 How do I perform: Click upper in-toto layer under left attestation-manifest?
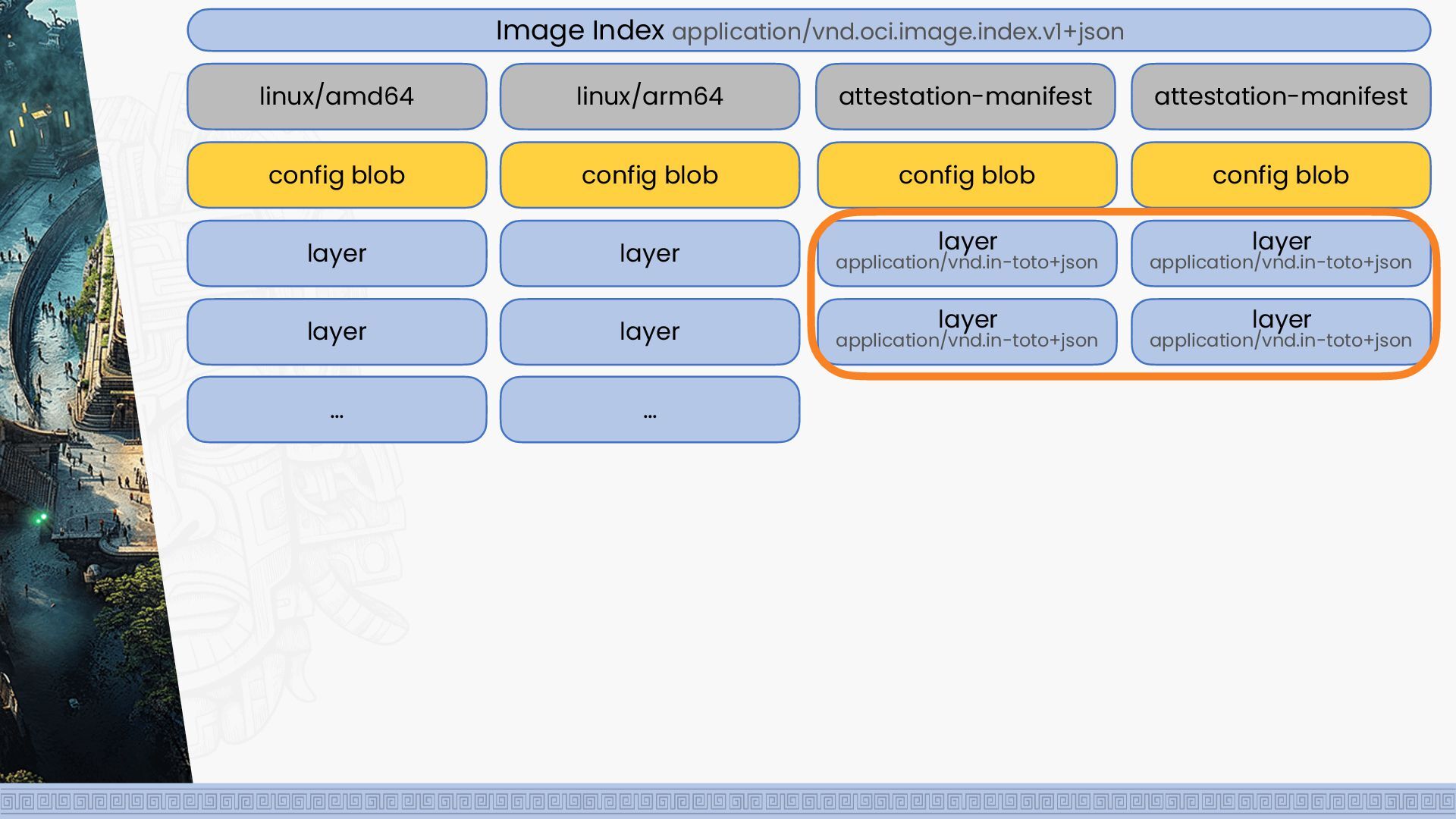(x=967, y=253)
